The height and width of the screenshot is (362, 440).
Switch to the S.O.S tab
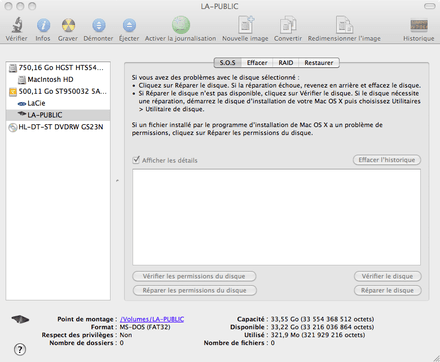227,63
